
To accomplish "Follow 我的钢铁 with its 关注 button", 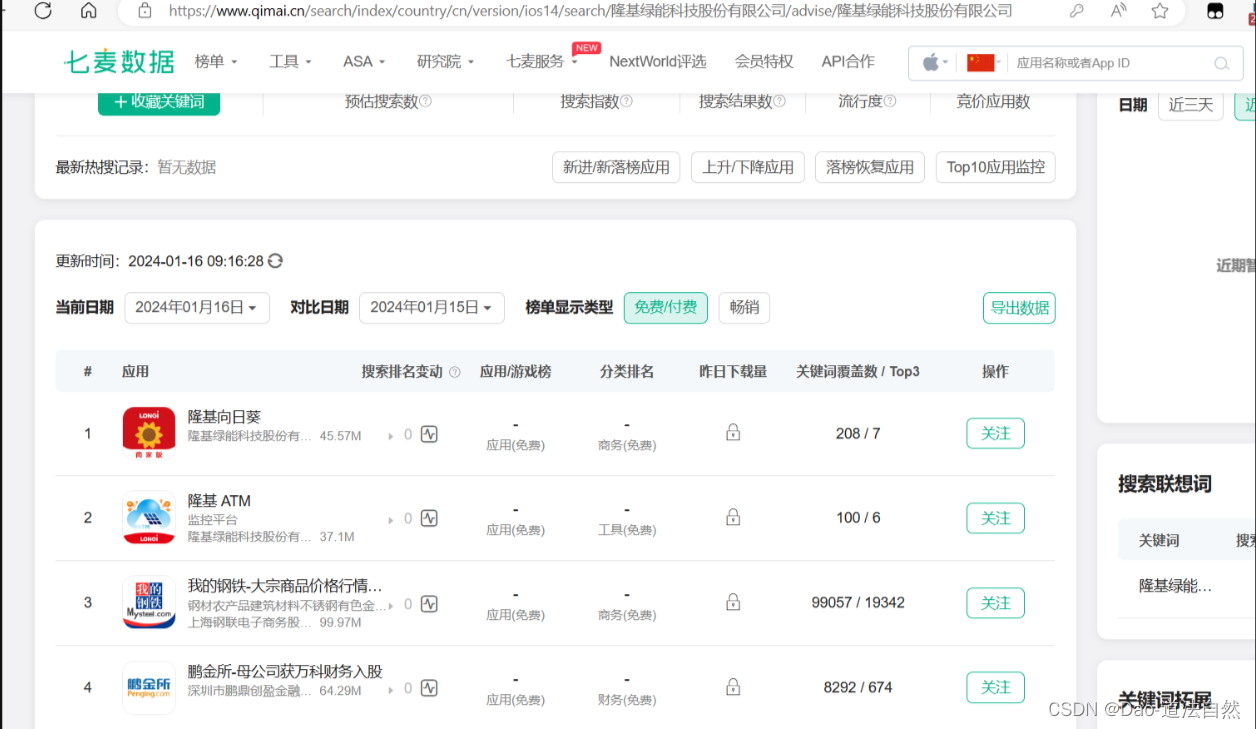I will click(x=995, y=603).
